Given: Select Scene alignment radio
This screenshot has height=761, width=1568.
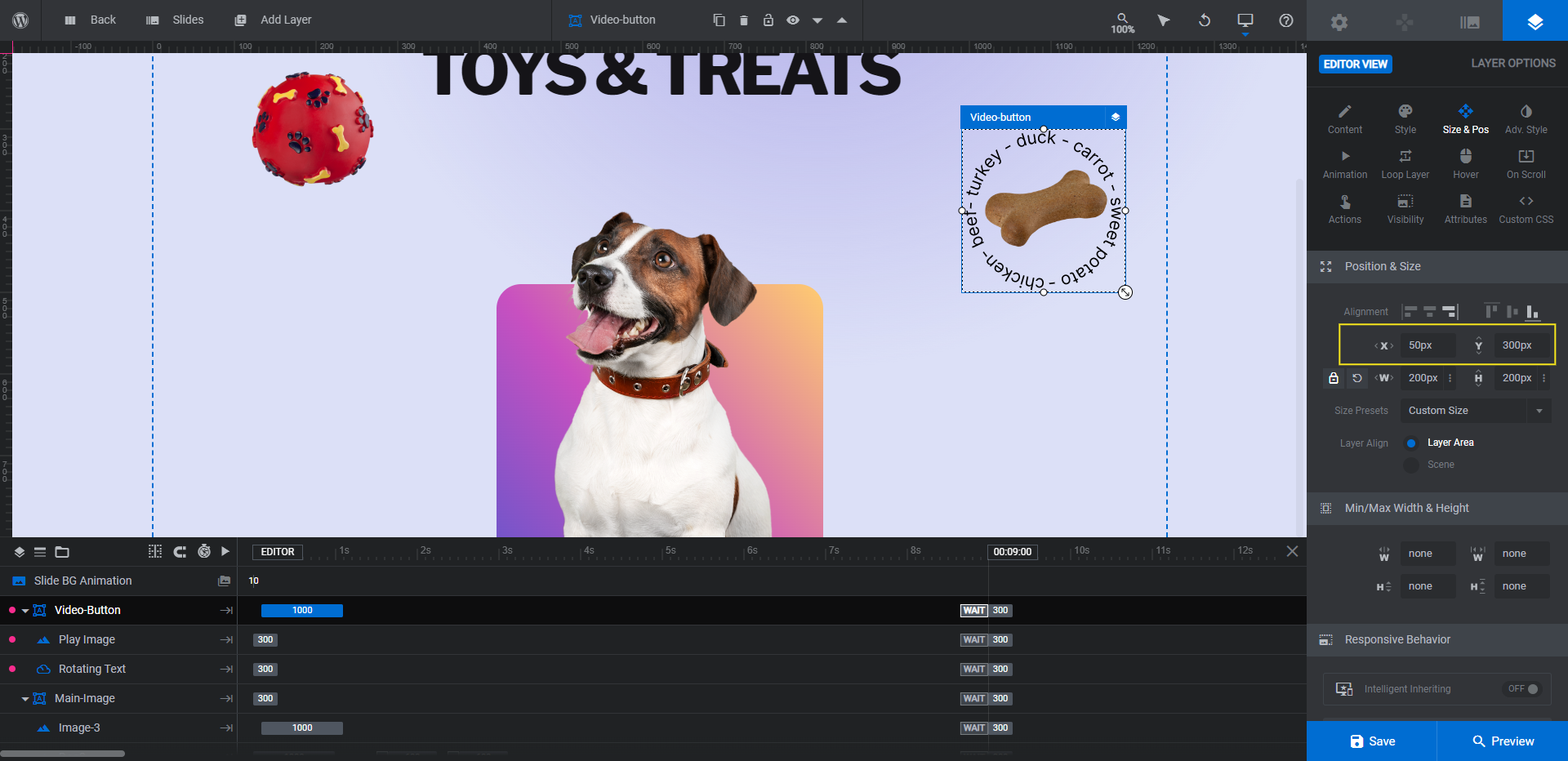Looking at the screenshot, I should (1411, 465).
